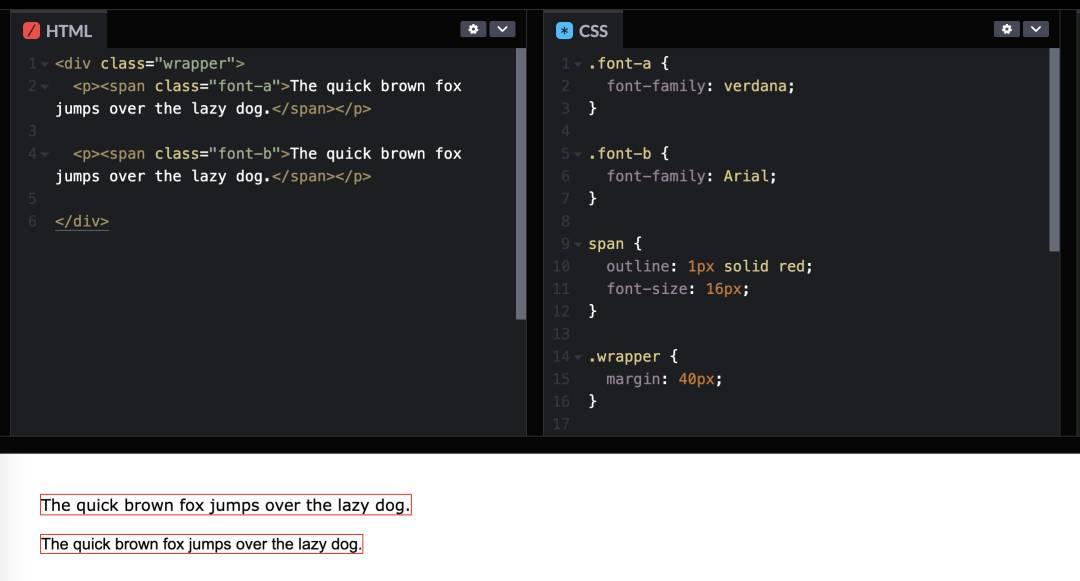Click the .wrapper selector in CSS
This screenshot has width=1080, height=581.
(x=624, y=357)
